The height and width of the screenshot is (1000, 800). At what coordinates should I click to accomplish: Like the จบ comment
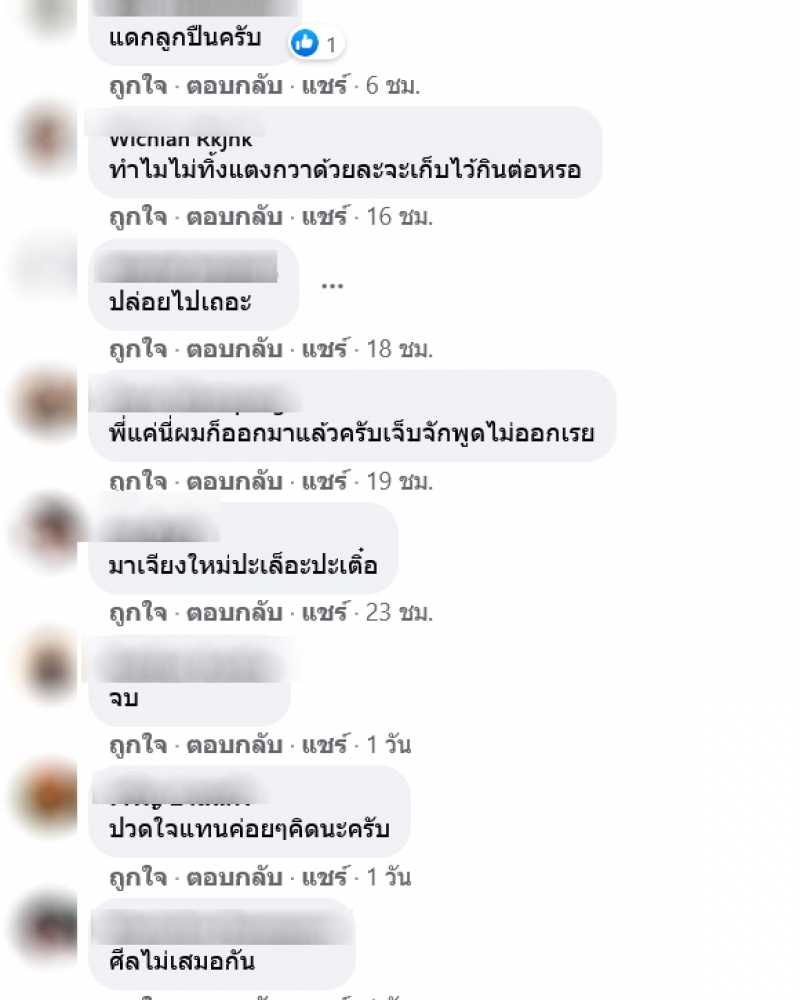click(x=138, y=744)
